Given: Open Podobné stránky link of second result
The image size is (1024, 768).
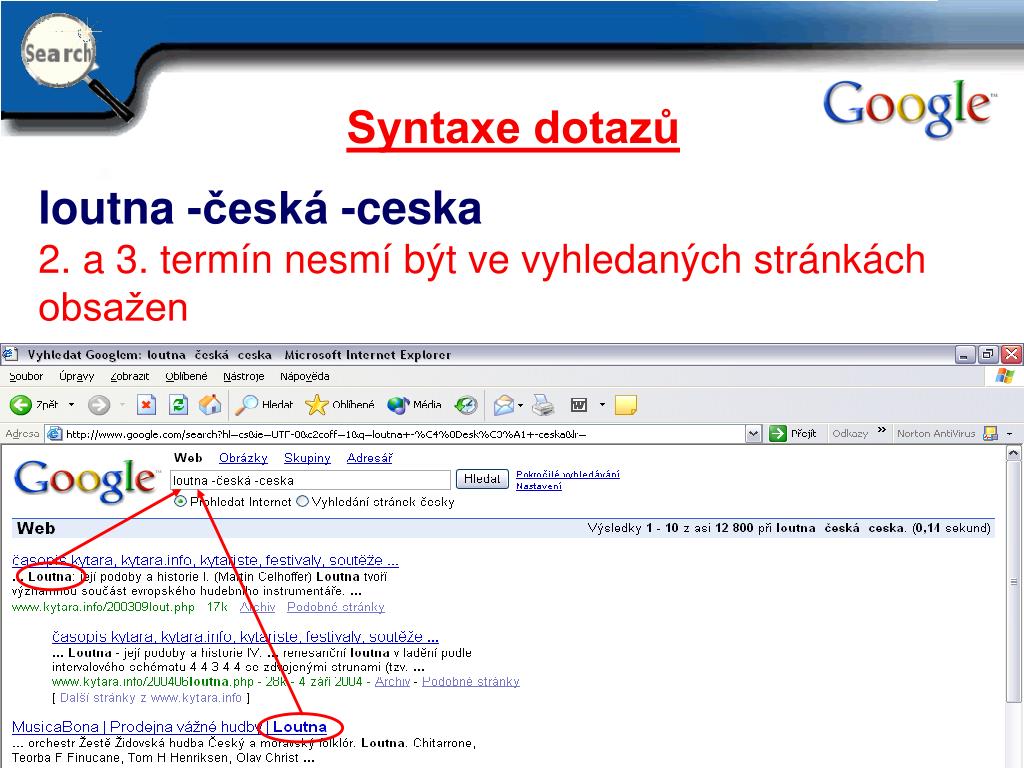Looking at the screenshot, I should [x=470, y=681].
